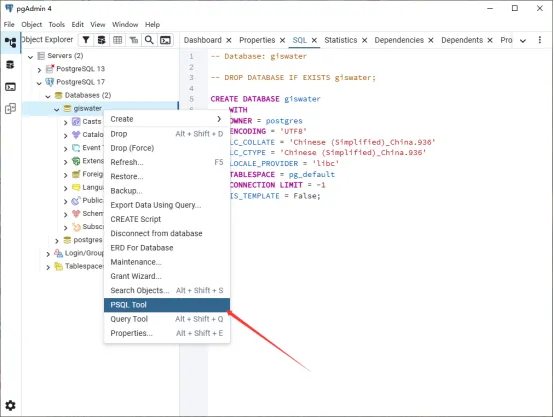Screen dimensions: 554x417
Task: Collapse the Servers (2) tree node
Action: [x=31, y=56]
